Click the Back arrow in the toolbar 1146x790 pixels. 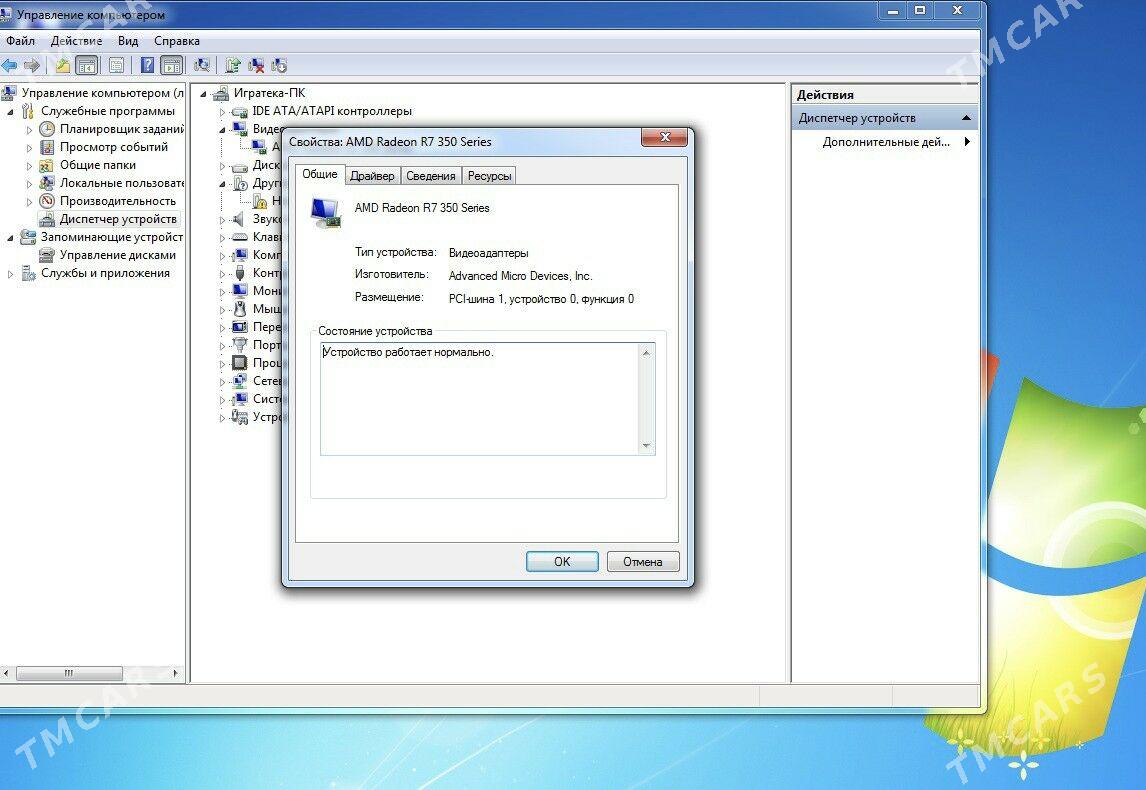pyautogui.click(x=9, y=66)
